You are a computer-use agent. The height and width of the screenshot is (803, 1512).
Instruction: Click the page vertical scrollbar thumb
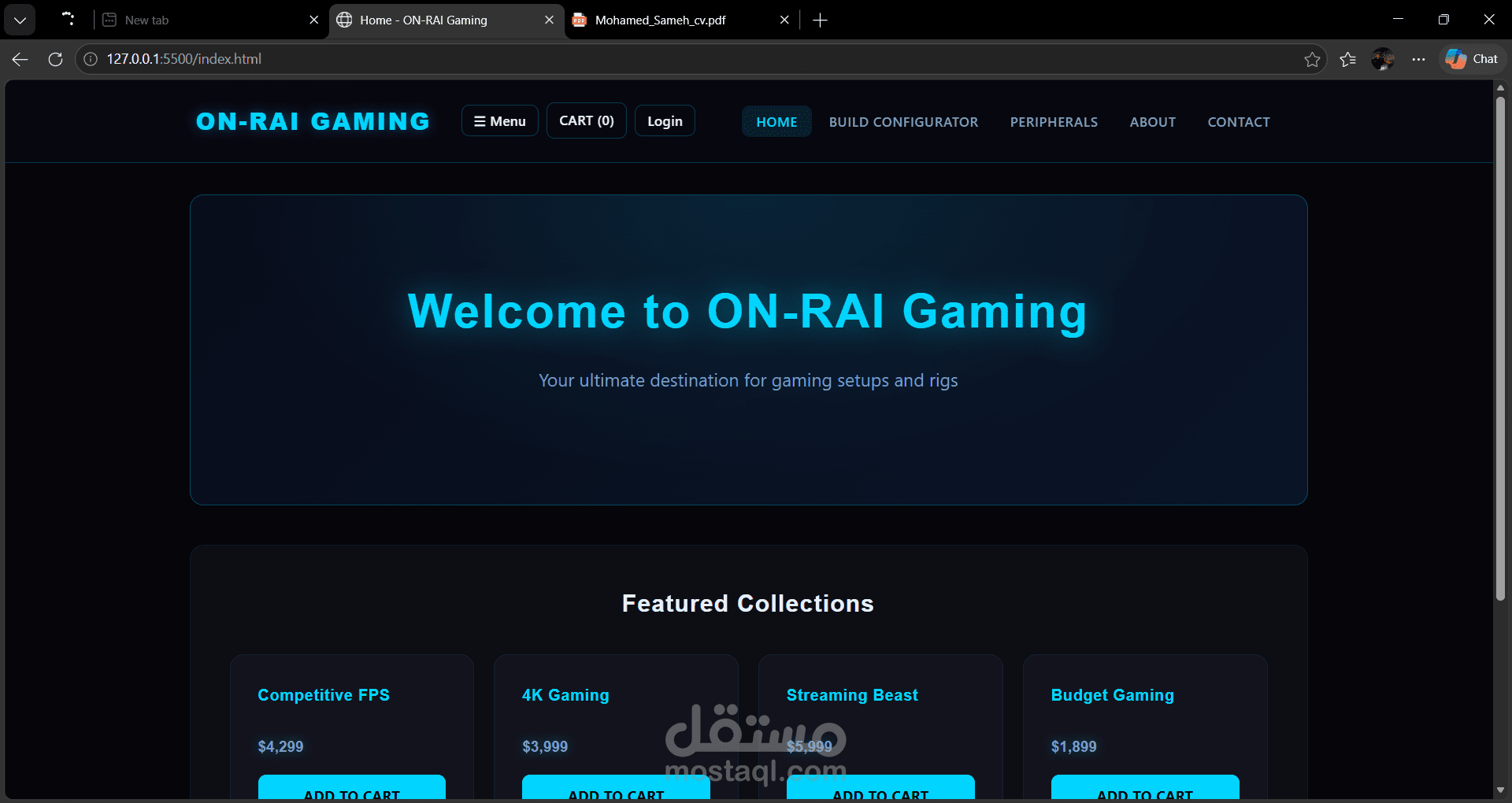(x=1500, y=348)
